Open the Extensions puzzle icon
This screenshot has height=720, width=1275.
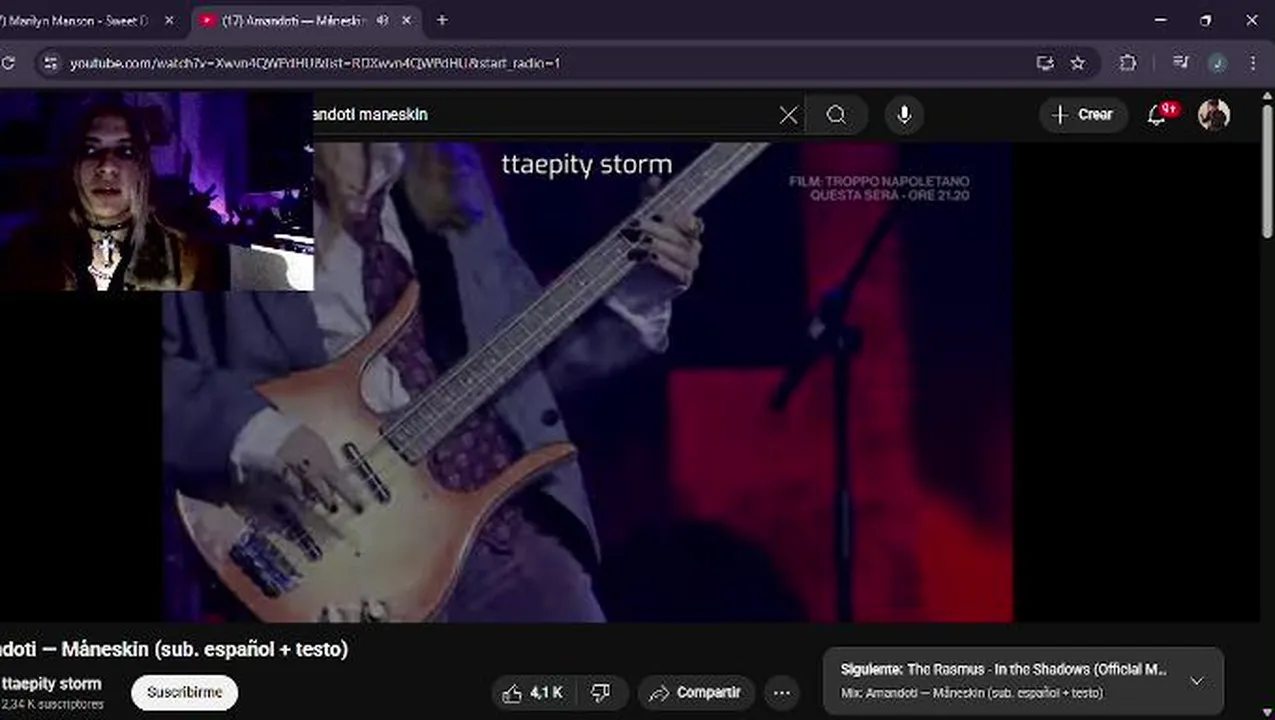tap(1128, 63)
